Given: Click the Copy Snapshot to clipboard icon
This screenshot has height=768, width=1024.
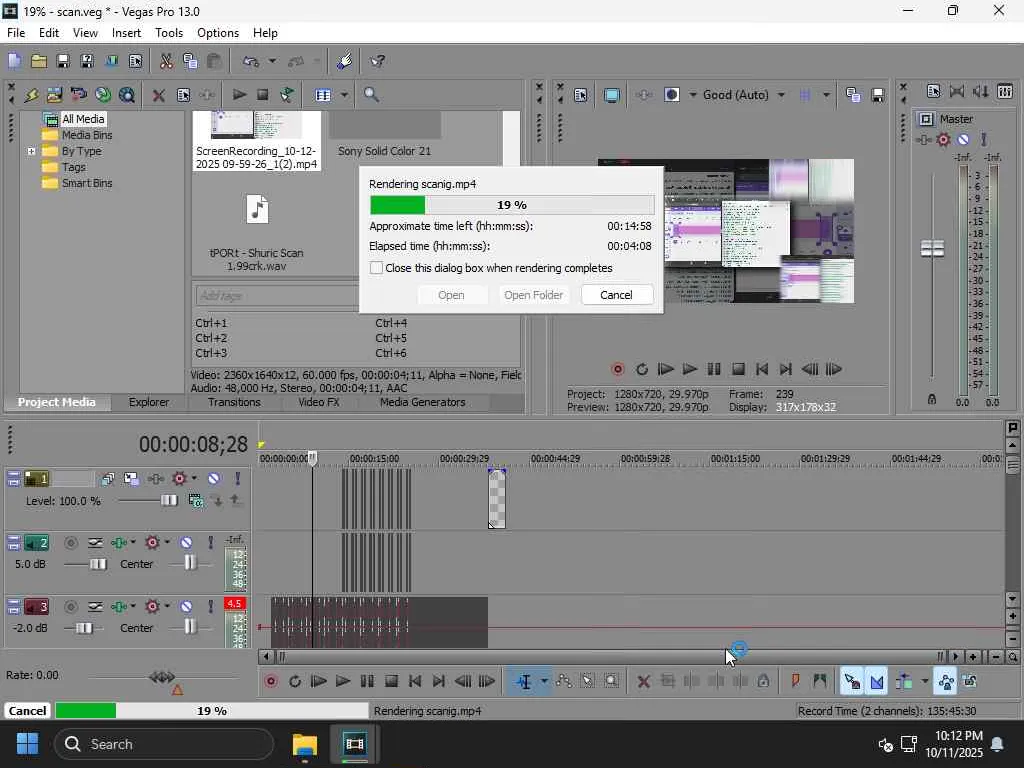Looking at the screenshot, I should tap(853, 95).
